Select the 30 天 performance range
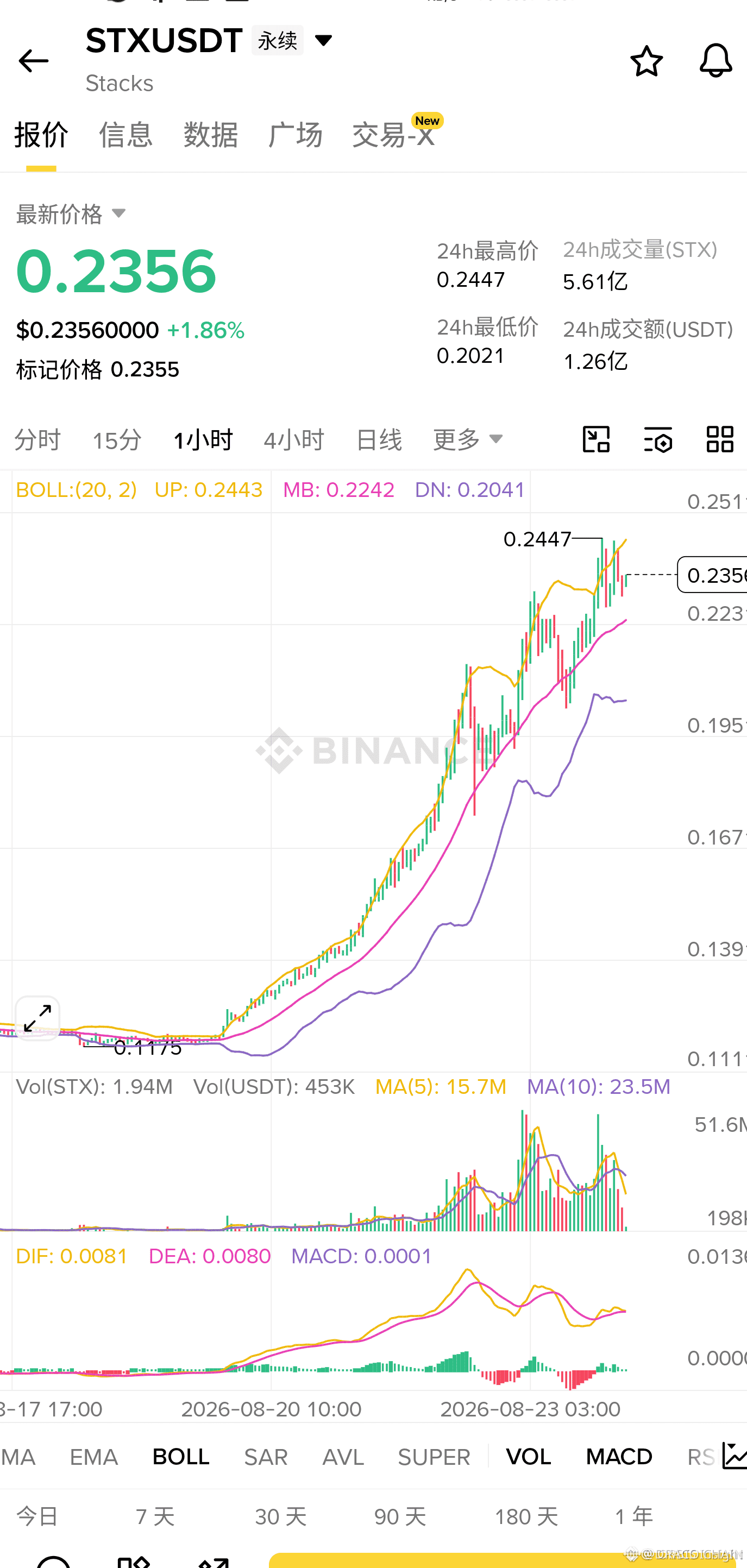The height and width of the screenshot is (1568, 747). 281,1516
